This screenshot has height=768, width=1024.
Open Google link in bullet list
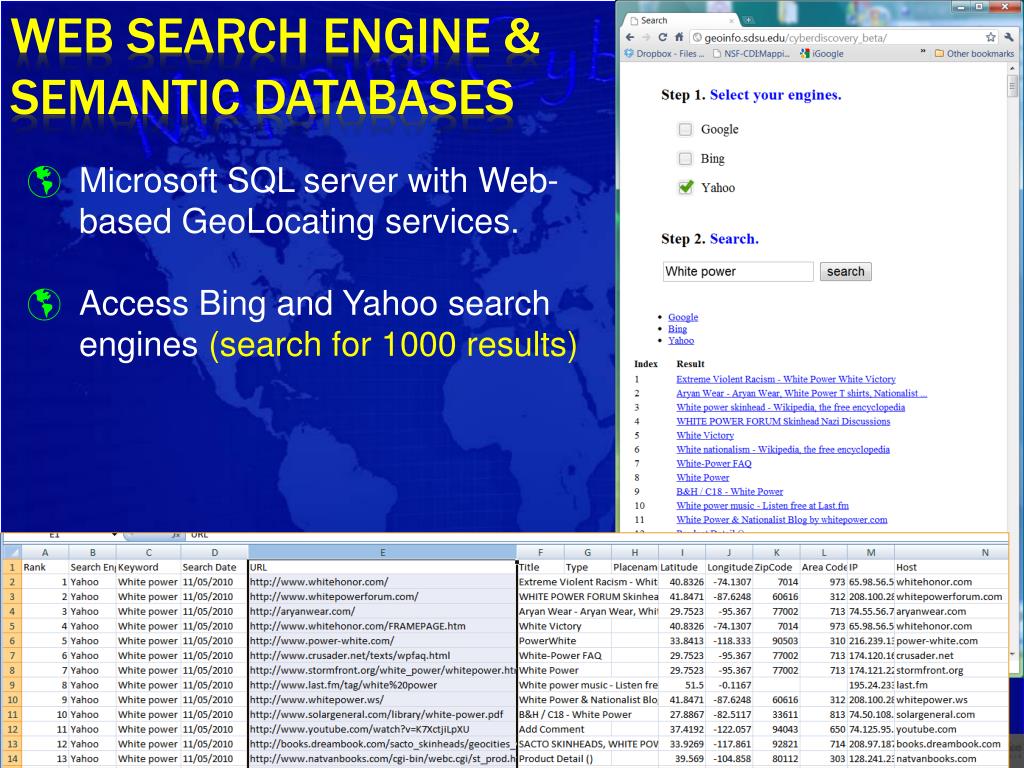click(683, 317)
